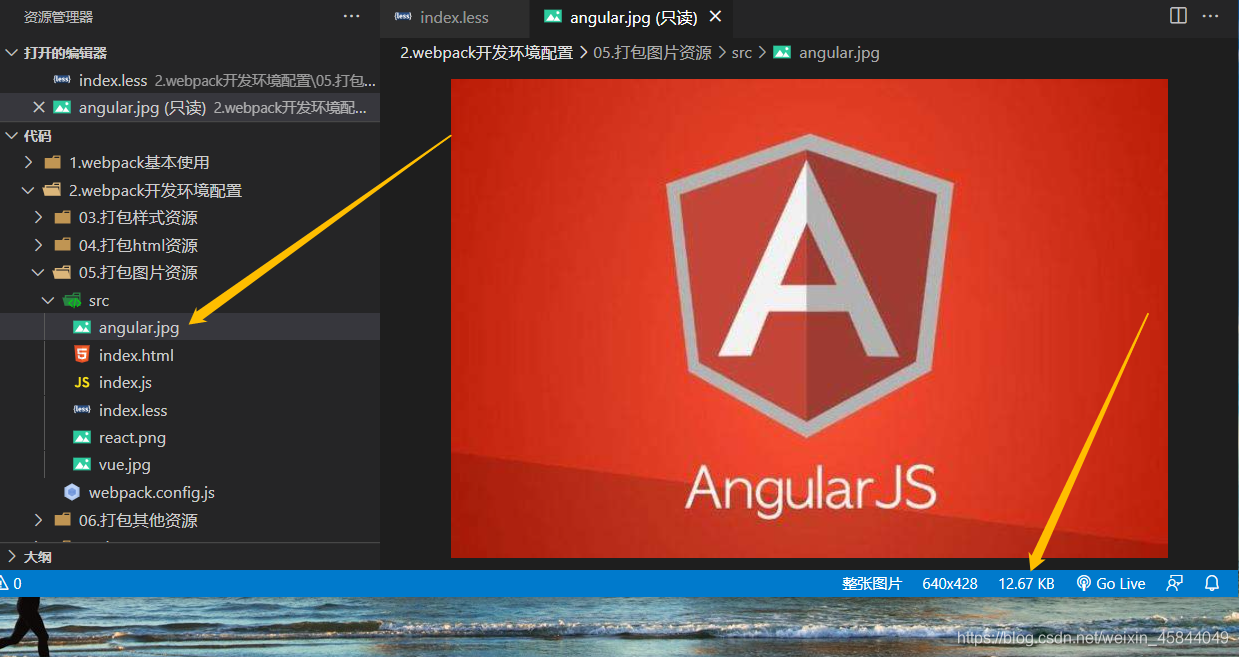1239x657 pixels.
Task: Collapse the 05.打包图片资源 folder
Action: pyautogui.click(x=39, y=272)
